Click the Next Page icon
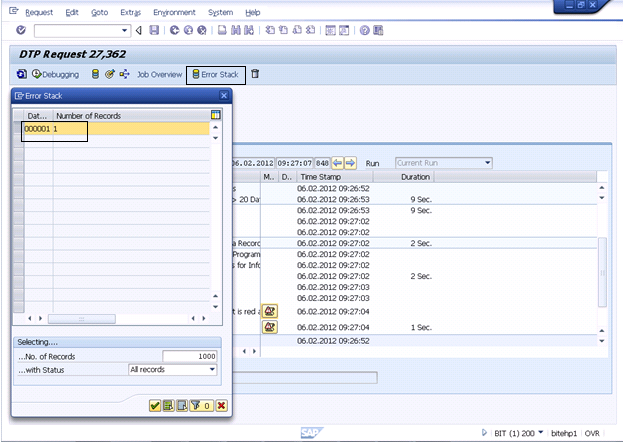Image resolution: width=623 pixels, height=442 pixels. [297, 30]
